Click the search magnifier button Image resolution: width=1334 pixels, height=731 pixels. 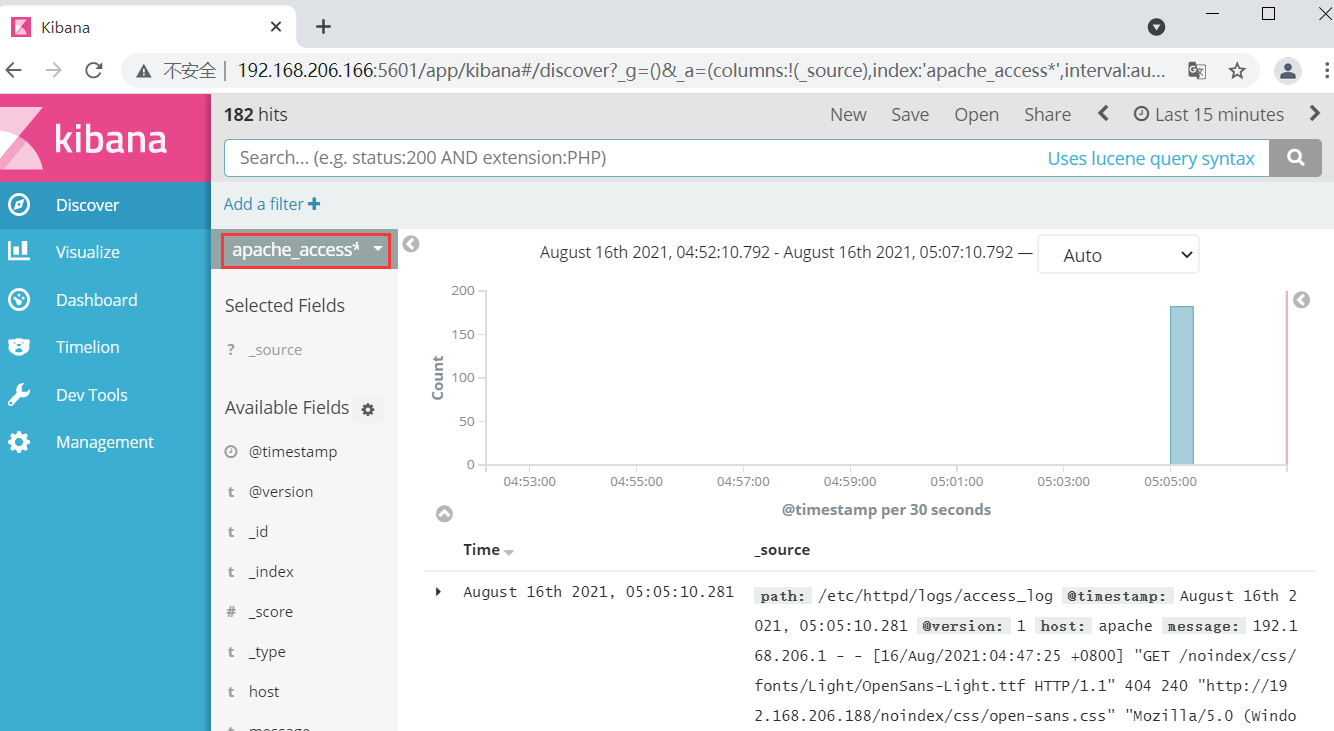pos(1296,158)
